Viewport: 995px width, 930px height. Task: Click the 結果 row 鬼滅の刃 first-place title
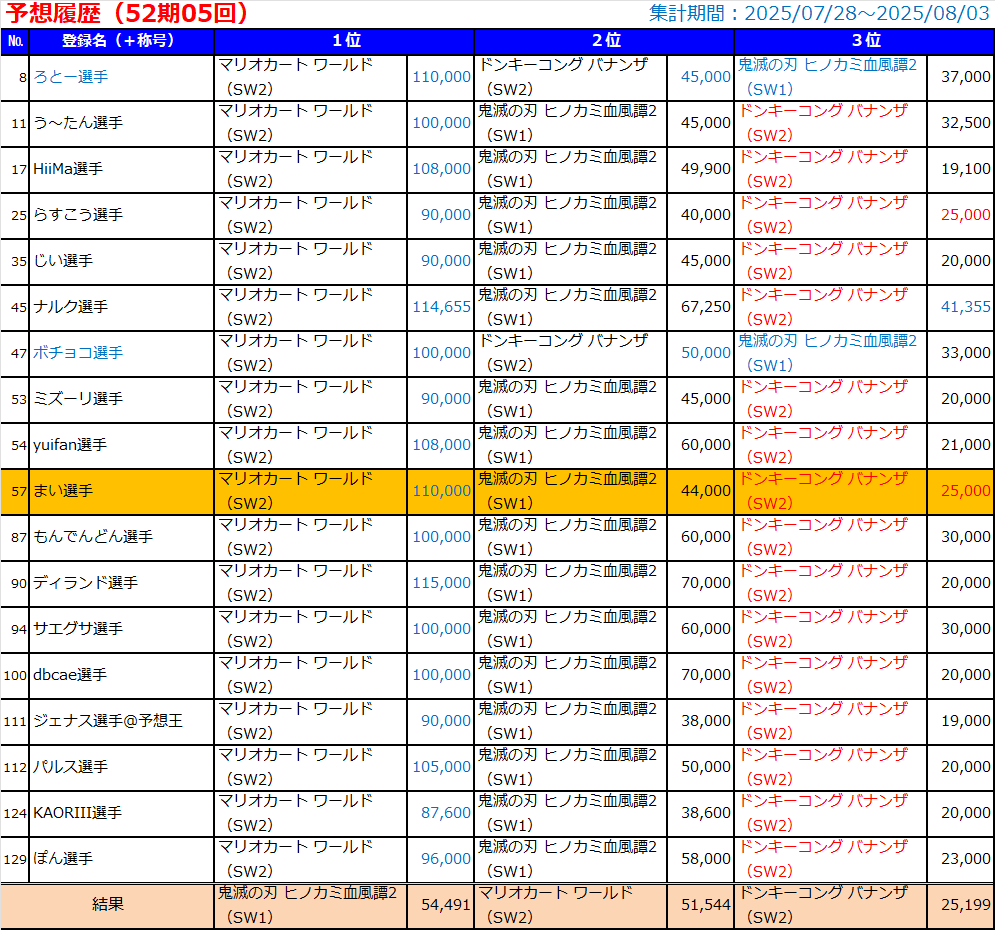tap(308, 905)
